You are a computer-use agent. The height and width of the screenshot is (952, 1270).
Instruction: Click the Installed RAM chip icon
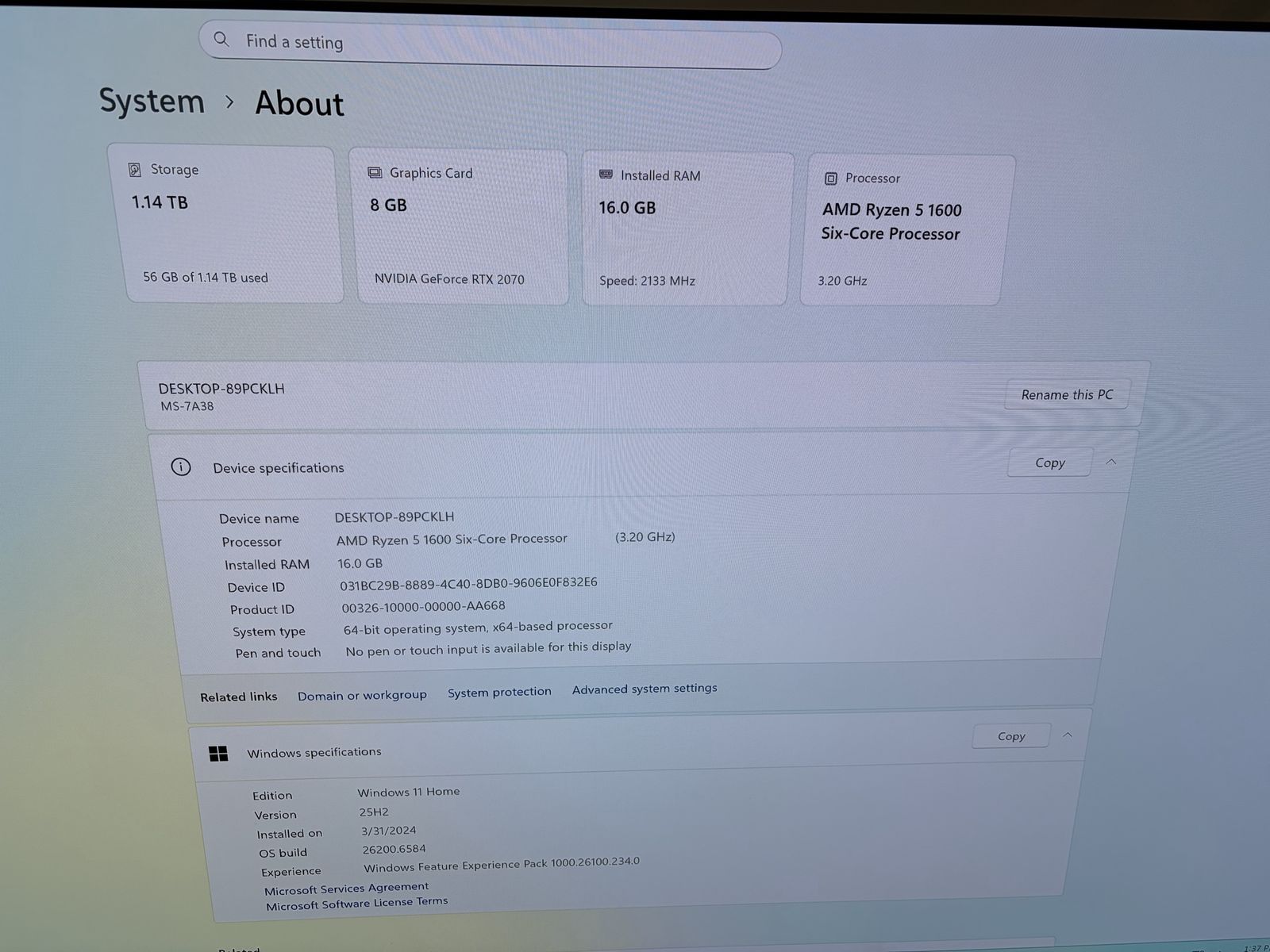[606, 175]
